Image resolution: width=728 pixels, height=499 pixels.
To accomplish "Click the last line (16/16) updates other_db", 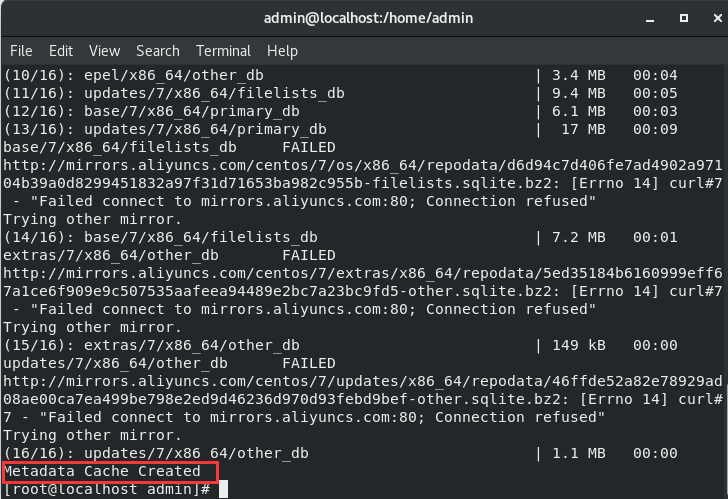I will click(x=160, y=453).
